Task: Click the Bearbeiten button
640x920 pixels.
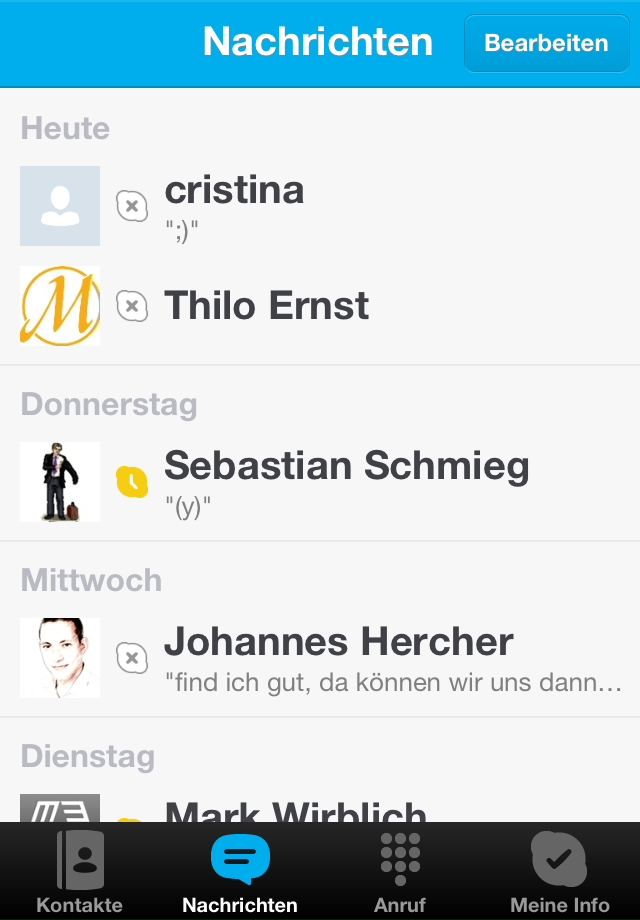Action: (546, 43)
